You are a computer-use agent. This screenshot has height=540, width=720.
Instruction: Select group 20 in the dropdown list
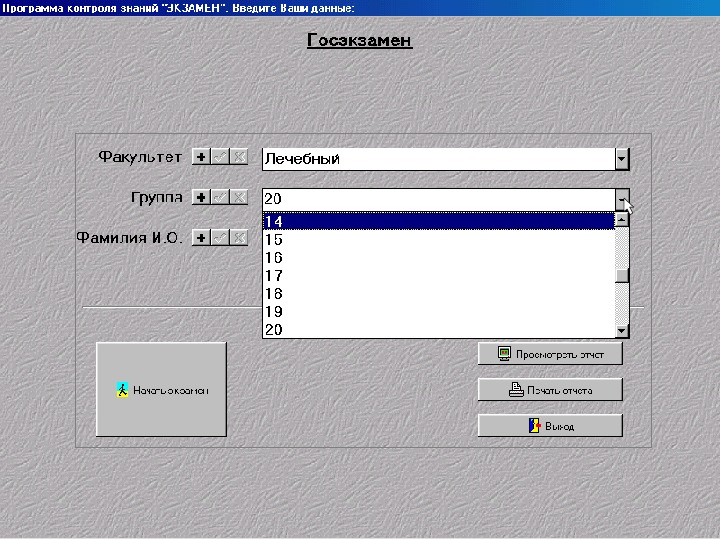pyautogui.click(x=439, y=329)
